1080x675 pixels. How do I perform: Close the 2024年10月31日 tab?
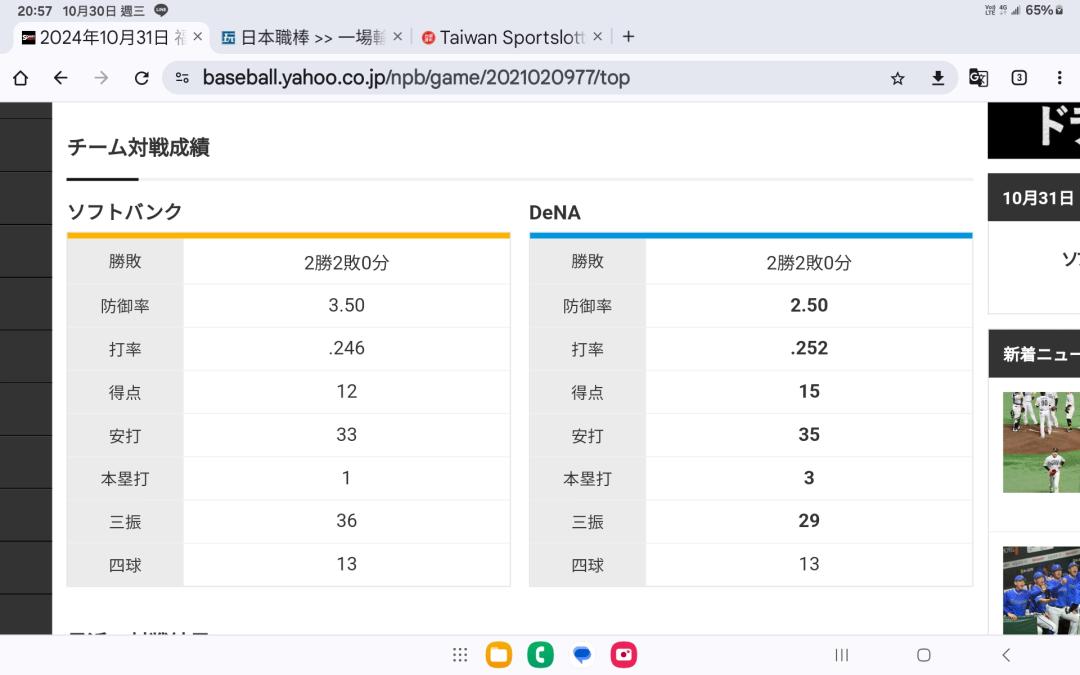(x=198, y=37)
